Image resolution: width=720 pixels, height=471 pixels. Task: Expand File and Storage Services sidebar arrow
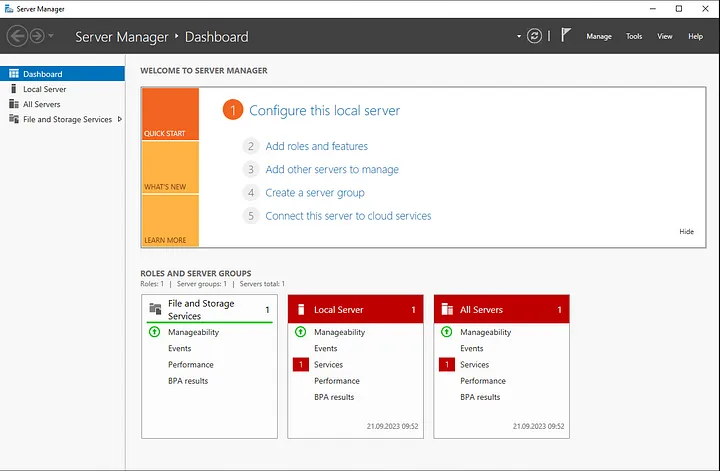120,119
